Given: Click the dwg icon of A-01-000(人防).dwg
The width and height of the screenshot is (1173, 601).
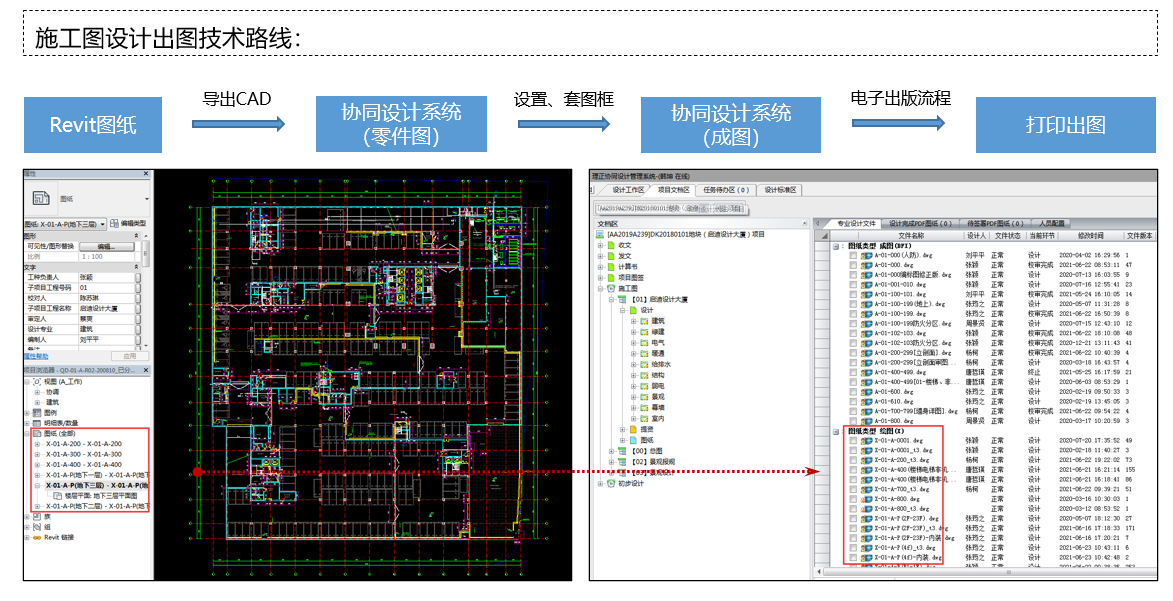Looking at the screenshot, I should pos(866,255).
